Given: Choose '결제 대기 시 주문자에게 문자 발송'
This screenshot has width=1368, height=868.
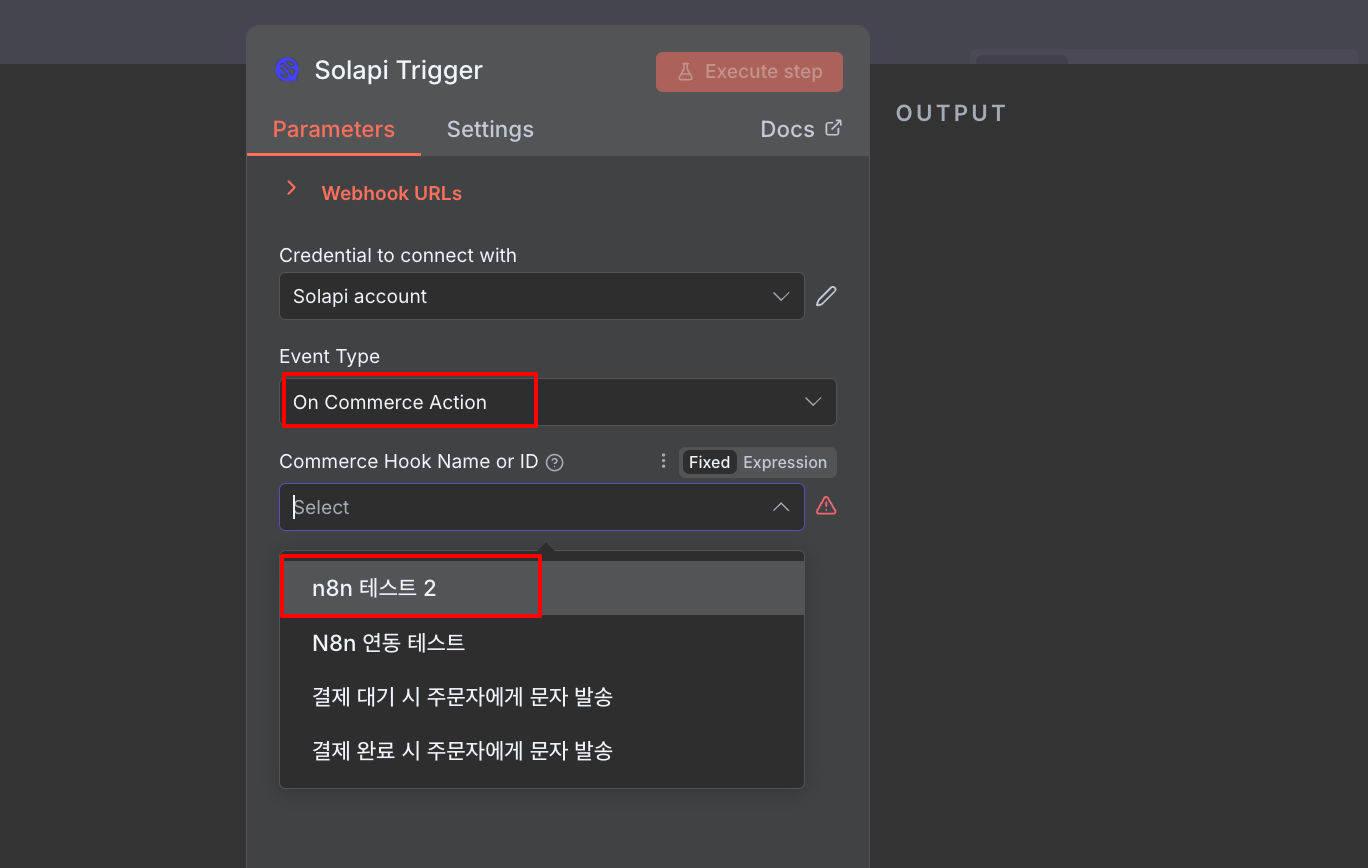Looking at the screenshot, I should (462, 696).
